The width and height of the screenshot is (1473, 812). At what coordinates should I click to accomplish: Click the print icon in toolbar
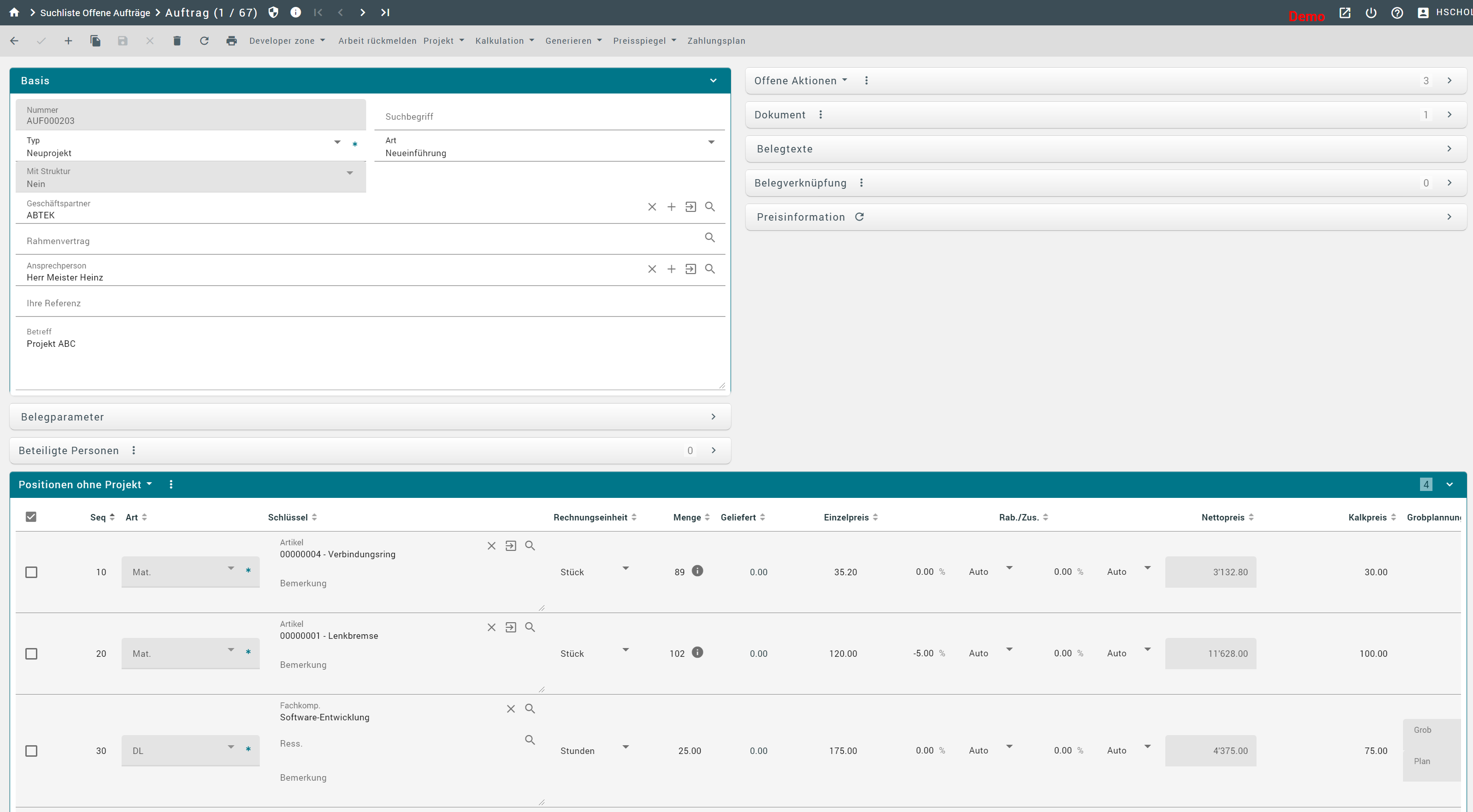[x=231, y=41]
